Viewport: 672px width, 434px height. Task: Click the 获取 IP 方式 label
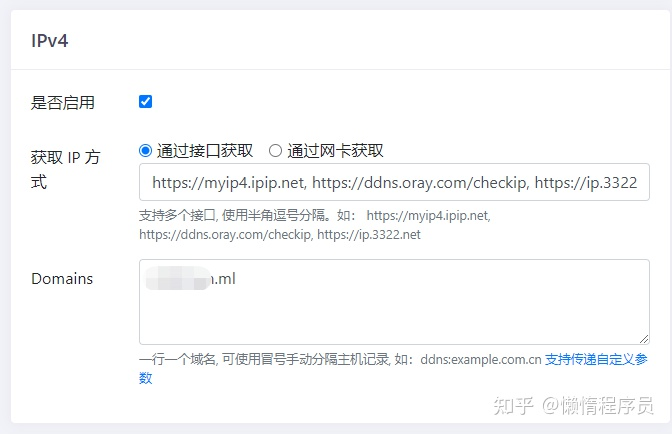tap(65, 170)
